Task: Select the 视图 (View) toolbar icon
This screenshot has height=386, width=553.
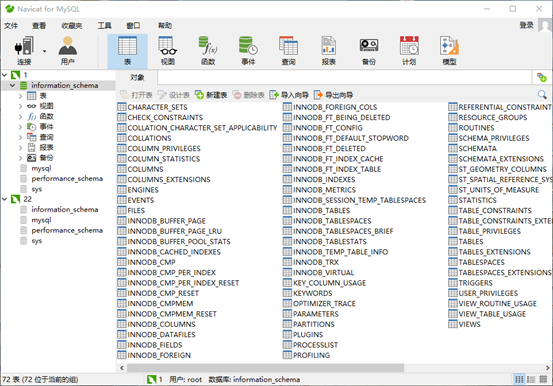Action: tap(168, 51)
